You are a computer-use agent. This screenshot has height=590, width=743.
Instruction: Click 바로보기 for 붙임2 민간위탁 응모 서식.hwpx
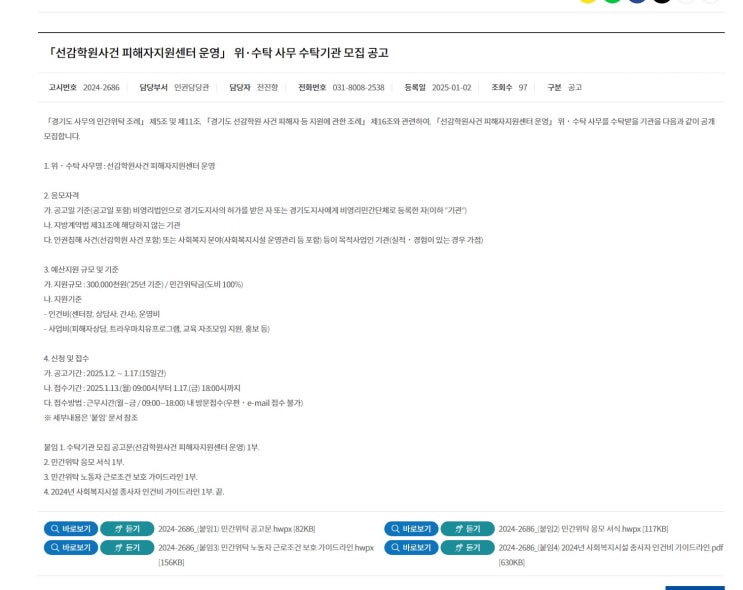[411, 528]
